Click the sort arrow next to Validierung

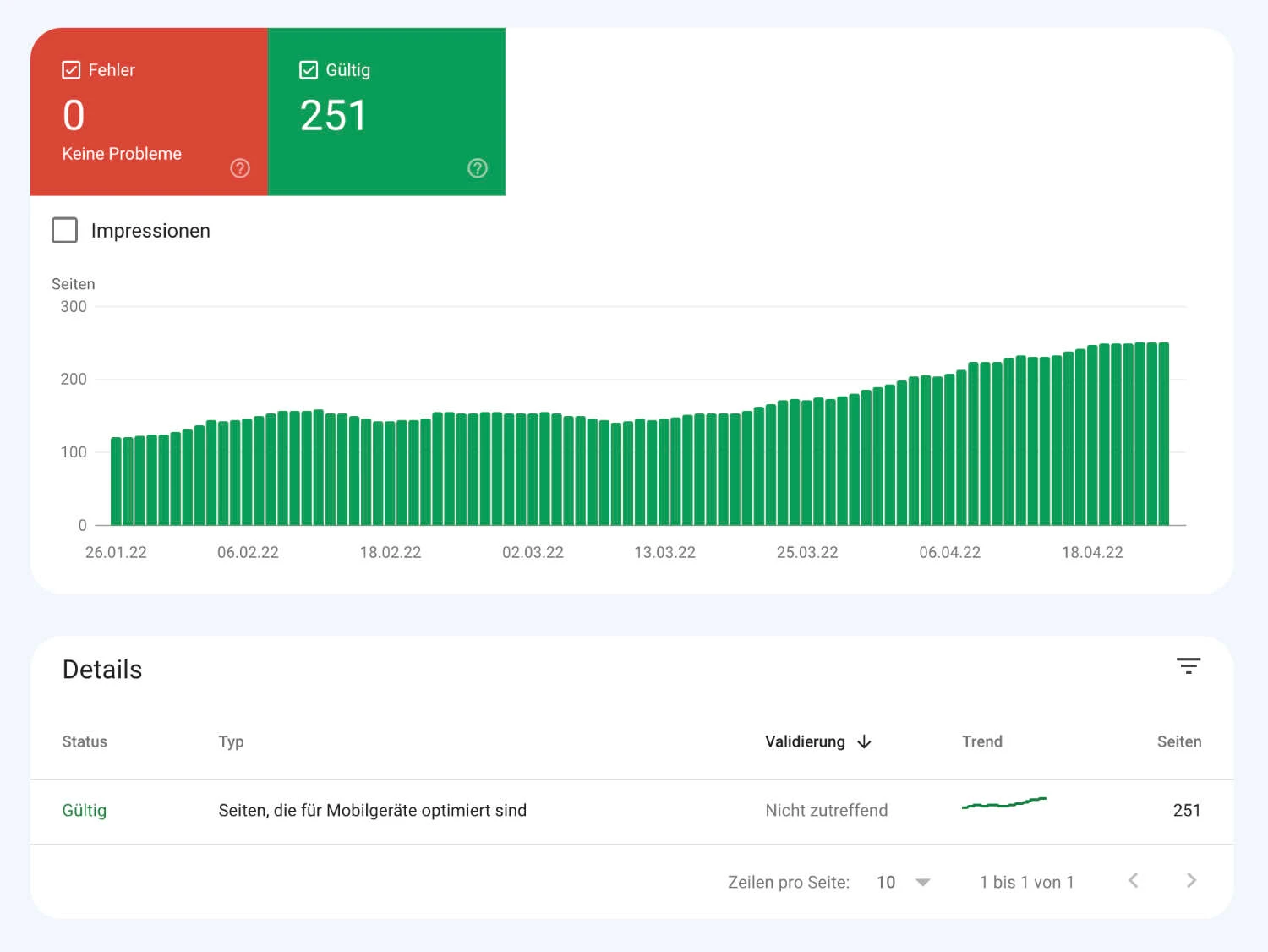pyautogui.click(x=864, y=741)
